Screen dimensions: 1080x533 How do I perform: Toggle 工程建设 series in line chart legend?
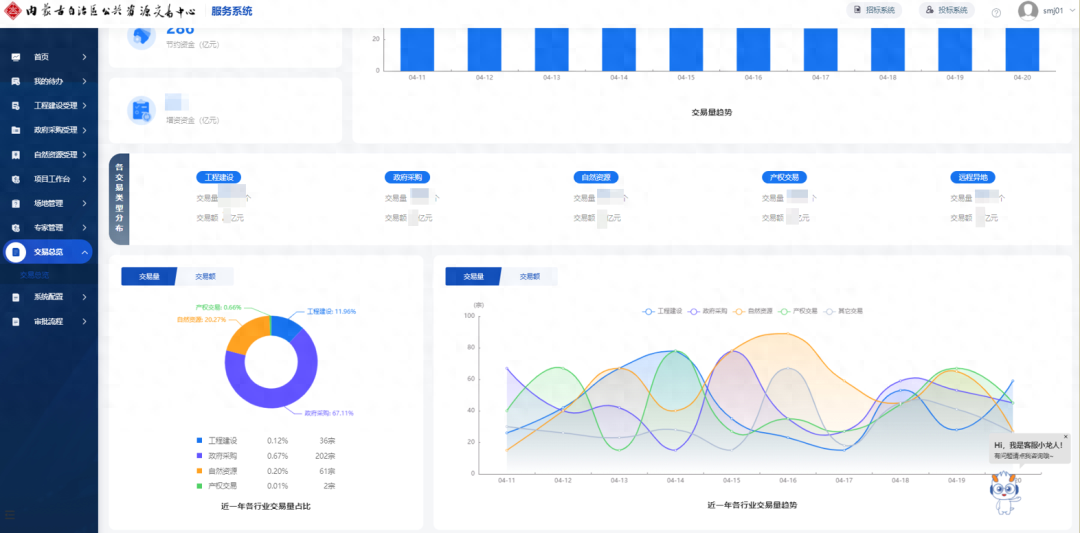click(x=662, y=311)
